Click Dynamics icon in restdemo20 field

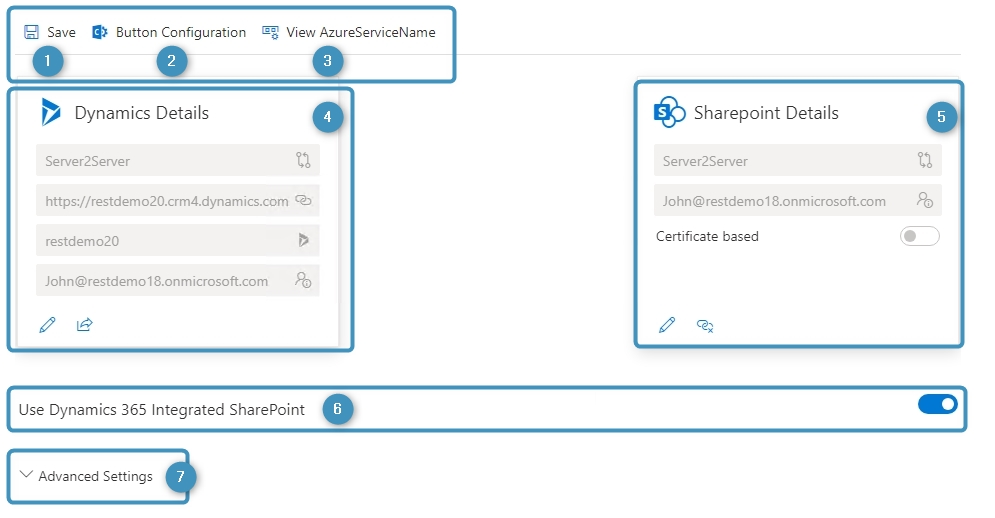[303, 240]
